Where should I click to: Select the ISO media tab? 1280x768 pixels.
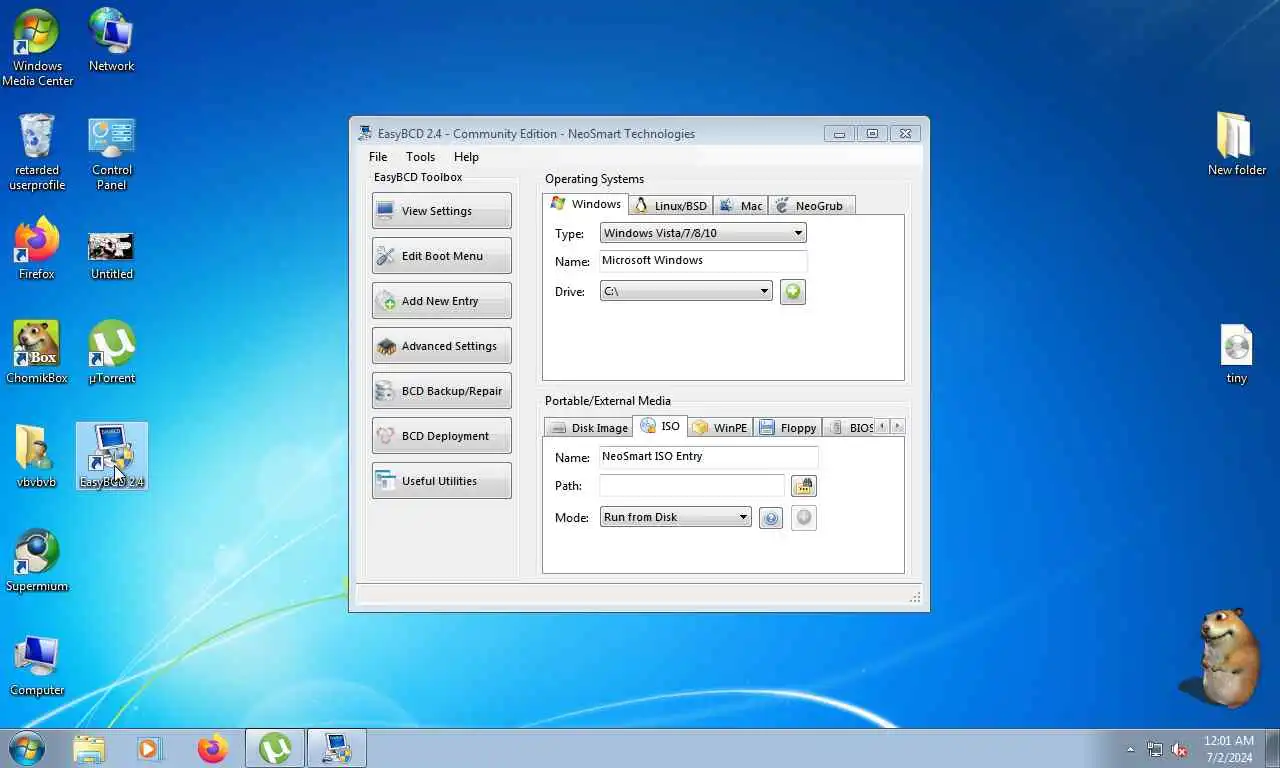pyautogui.click(x=660, y=426)
